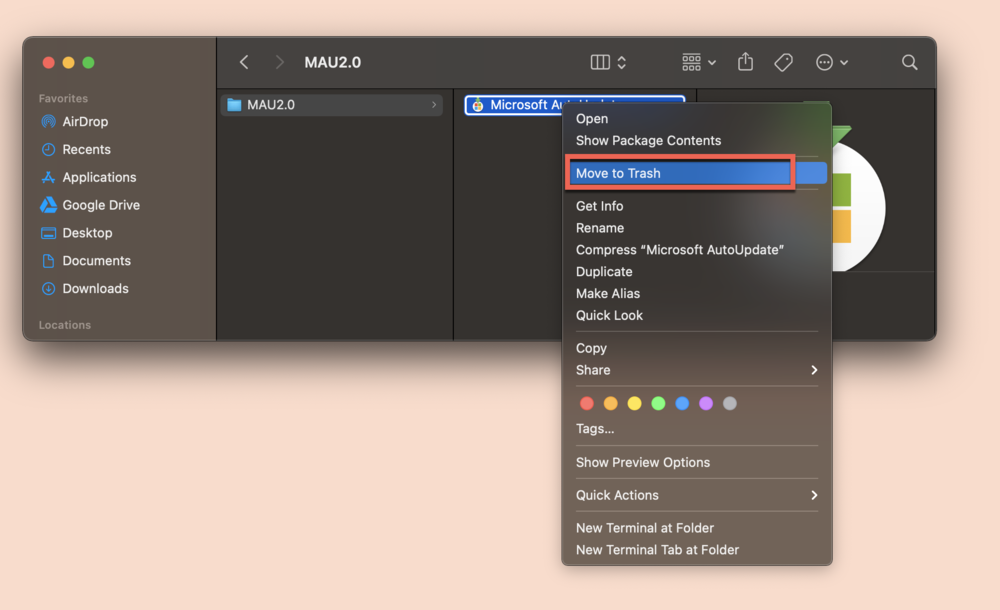This screenshot has height=610, width=1000.
Task: Click the Finder forward arrow
Action: point(279,62)
